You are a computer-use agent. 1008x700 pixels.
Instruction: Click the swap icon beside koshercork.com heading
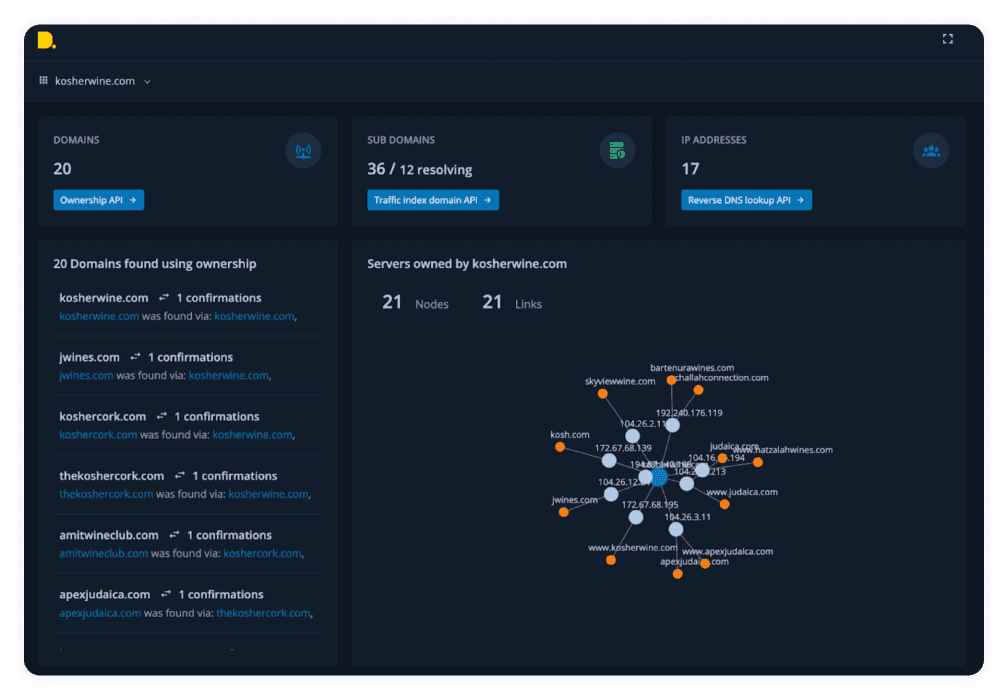coord(161,416)
